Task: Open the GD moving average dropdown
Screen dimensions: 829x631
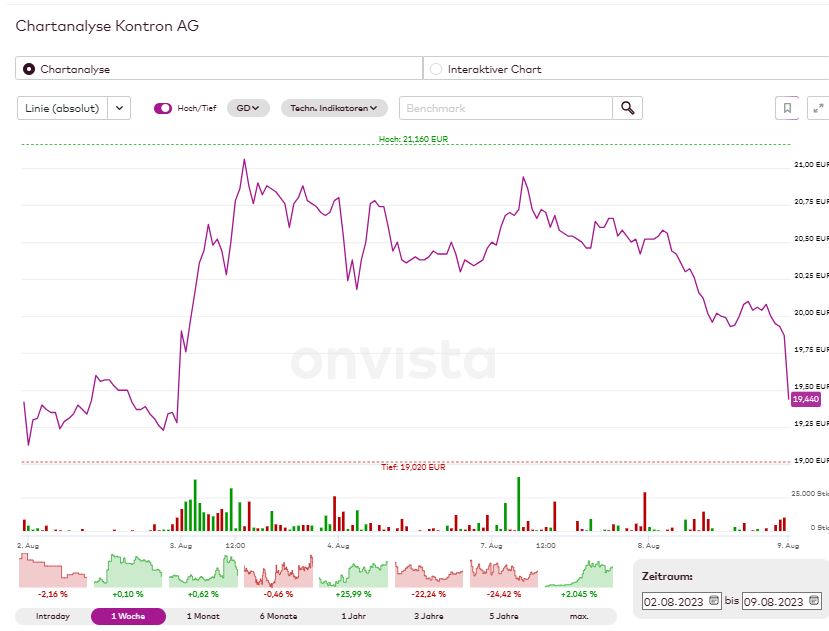Action: tap(246, 107)
